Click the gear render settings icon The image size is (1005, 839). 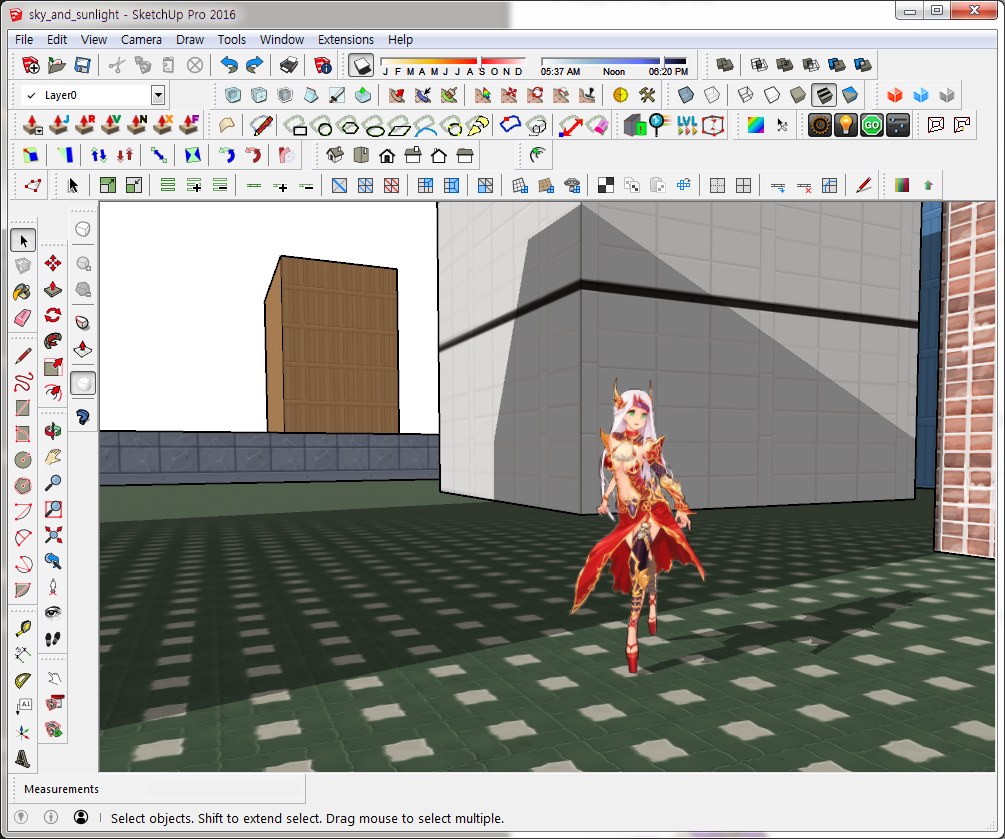[820, 125]
